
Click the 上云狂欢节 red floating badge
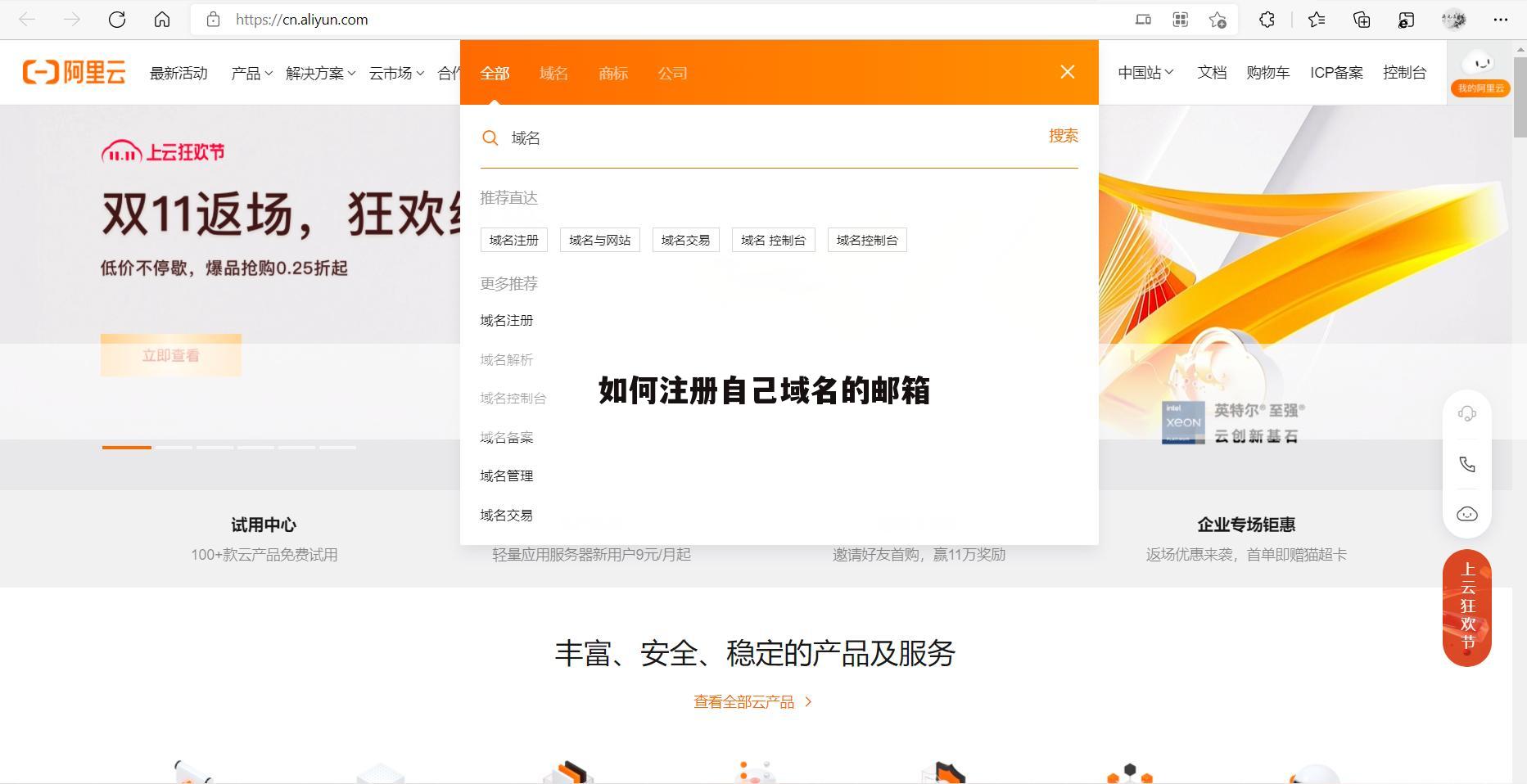(x=1466, y=608)
